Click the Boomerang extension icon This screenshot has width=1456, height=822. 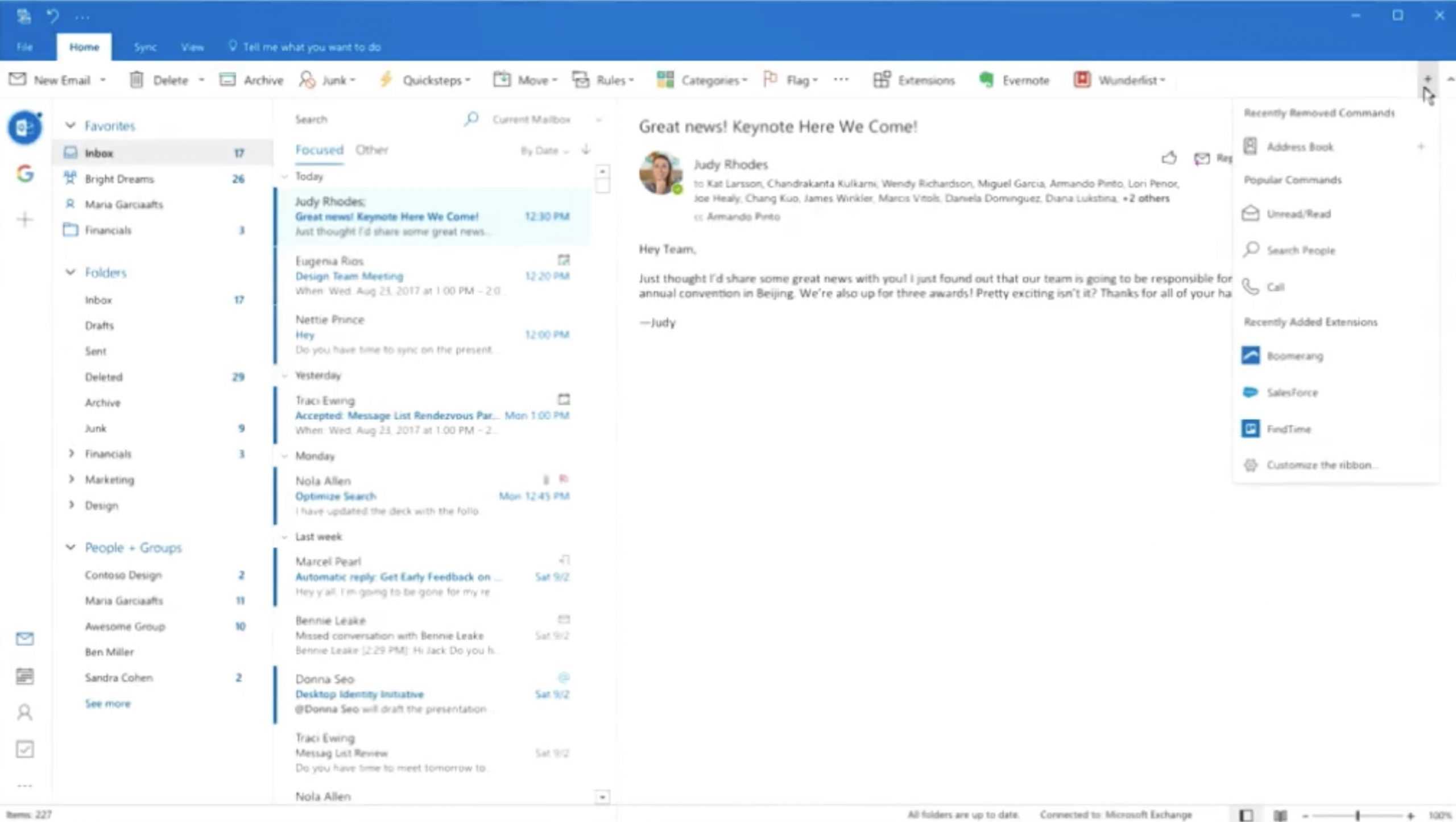[x=1250, y=356]
